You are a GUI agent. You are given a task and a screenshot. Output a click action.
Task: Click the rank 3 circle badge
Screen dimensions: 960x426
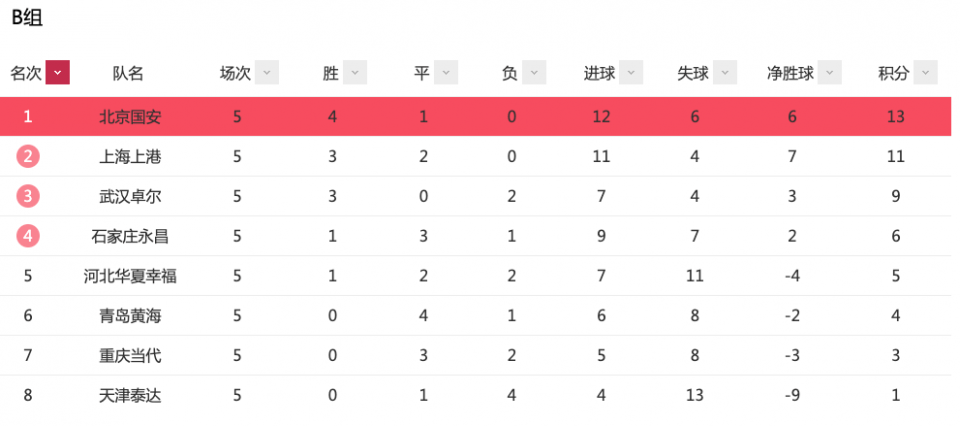click(x=28, y=196)
